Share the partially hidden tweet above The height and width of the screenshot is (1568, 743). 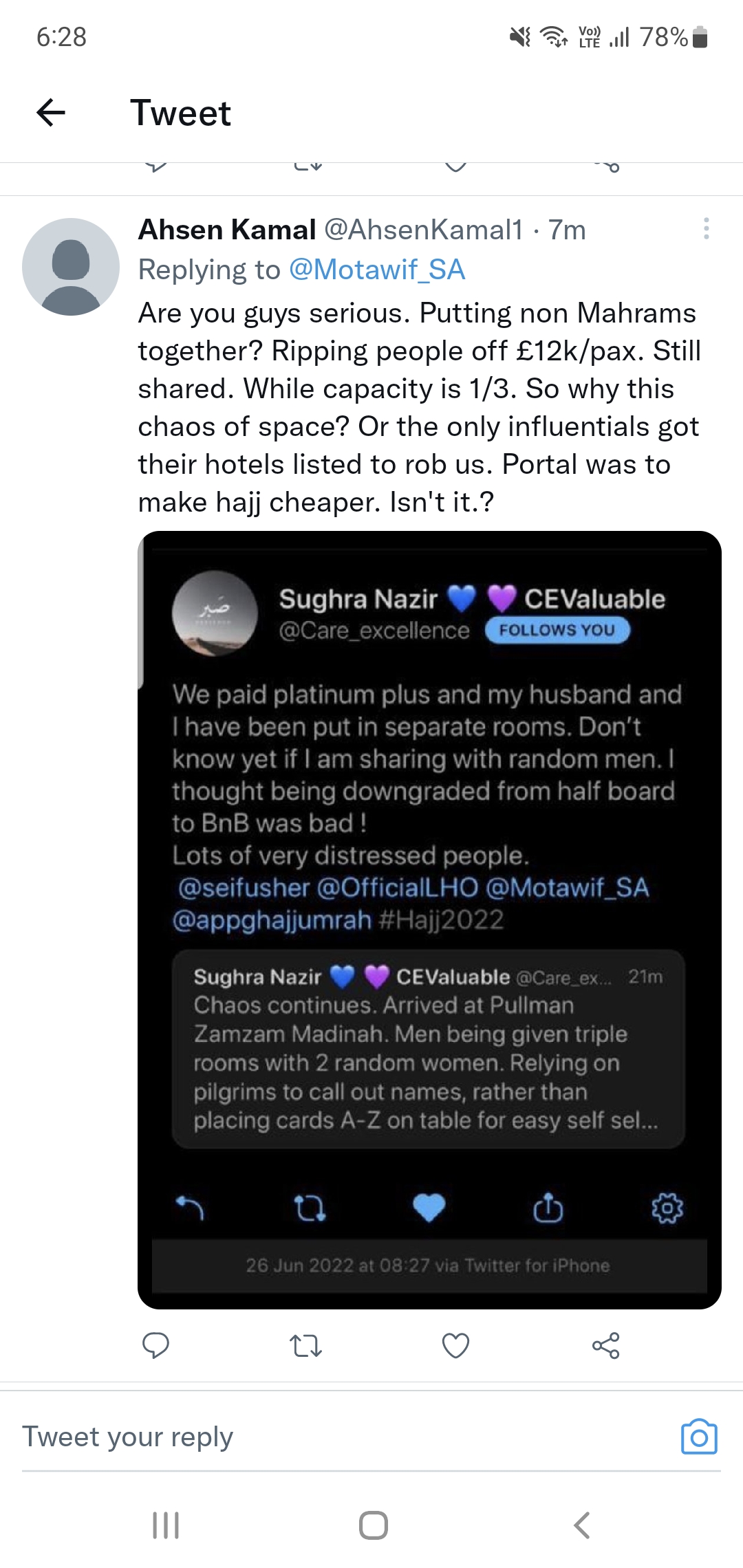click(x=607, y=166)
